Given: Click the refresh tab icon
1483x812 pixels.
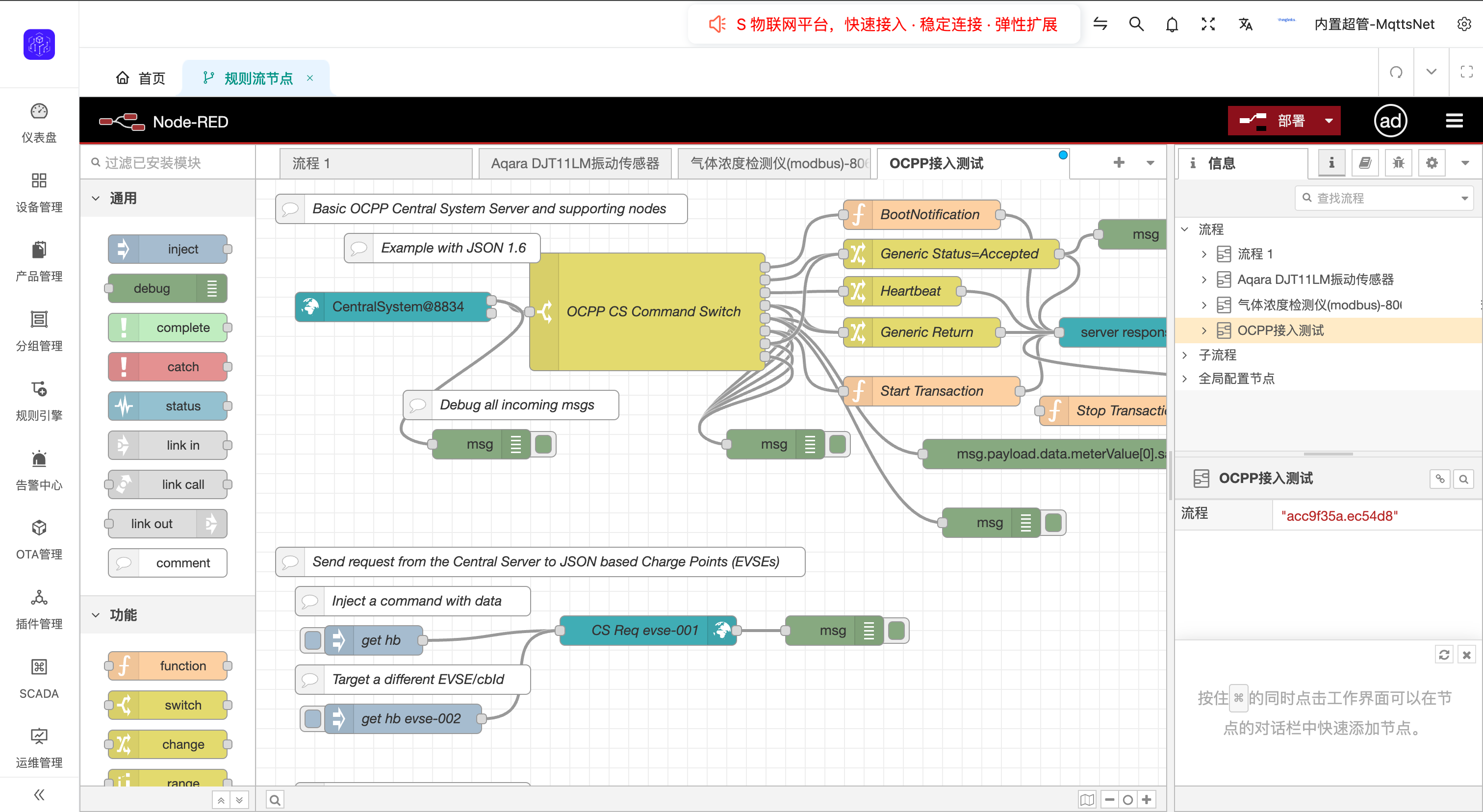Looking at the screenshot, I should coord(1396,72).
